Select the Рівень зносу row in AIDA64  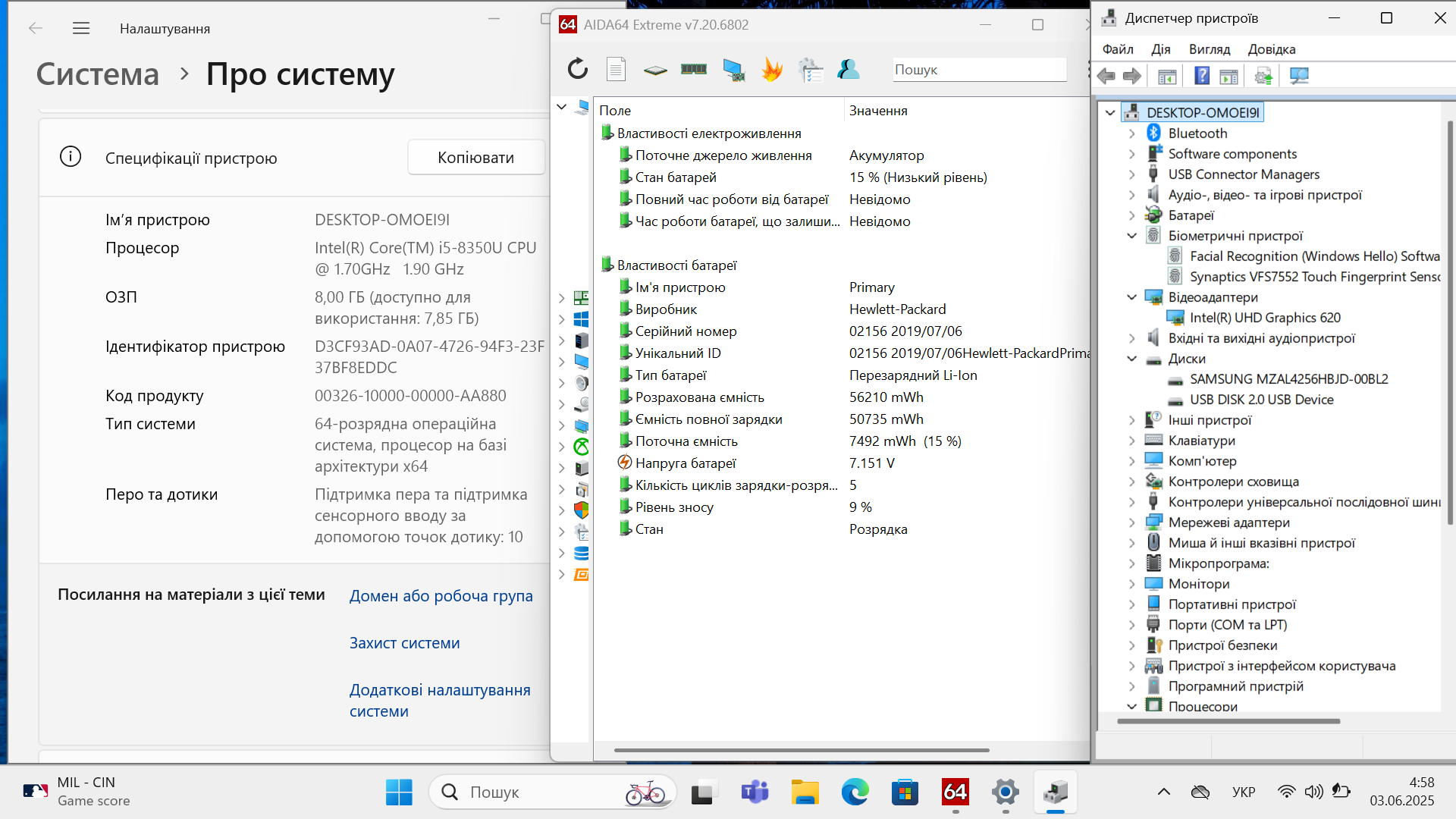842,507
